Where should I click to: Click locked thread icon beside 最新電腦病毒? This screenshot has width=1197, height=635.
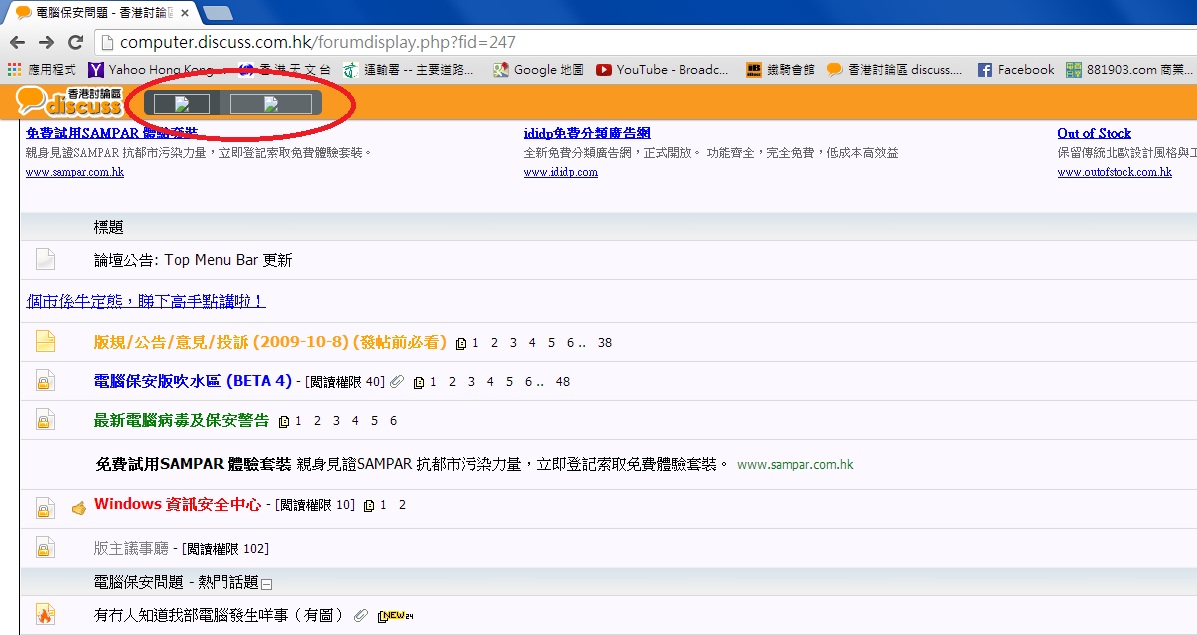pyautogui.click(x=45, y=420)
